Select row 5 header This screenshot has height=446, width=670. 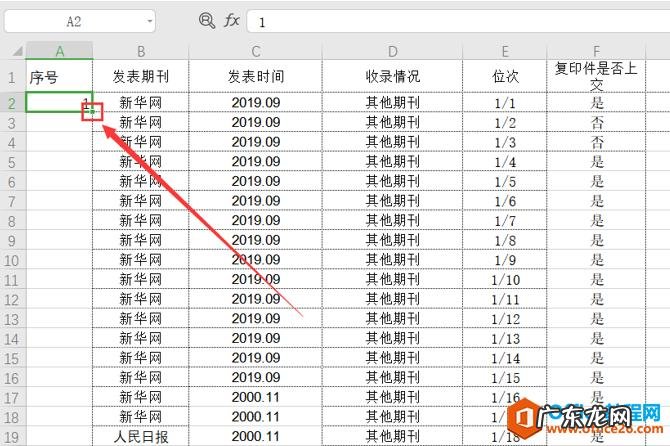pyautogui.click(x=12, y=162)
